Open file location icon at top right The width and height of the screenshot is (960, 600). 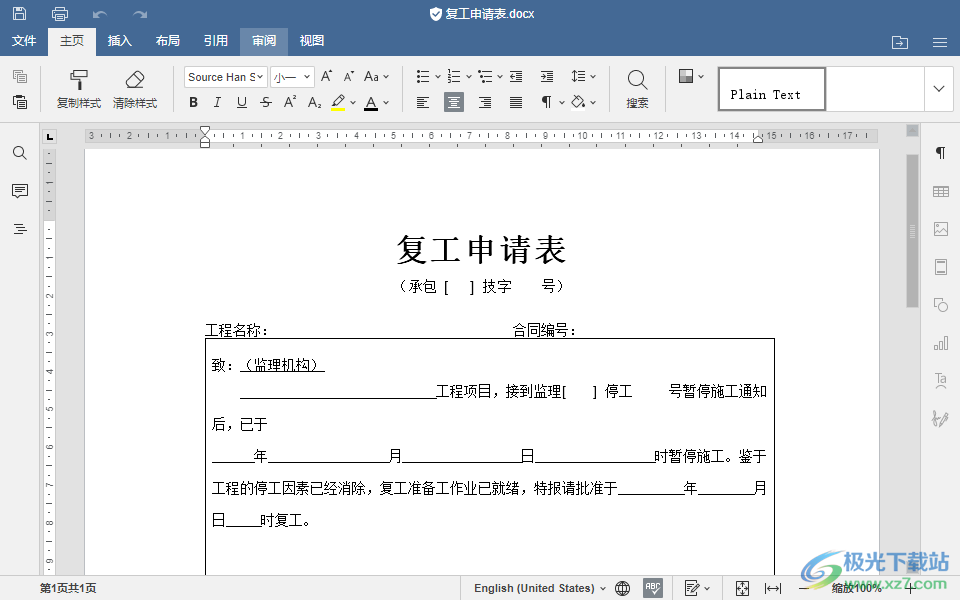[x=900, y=42]
